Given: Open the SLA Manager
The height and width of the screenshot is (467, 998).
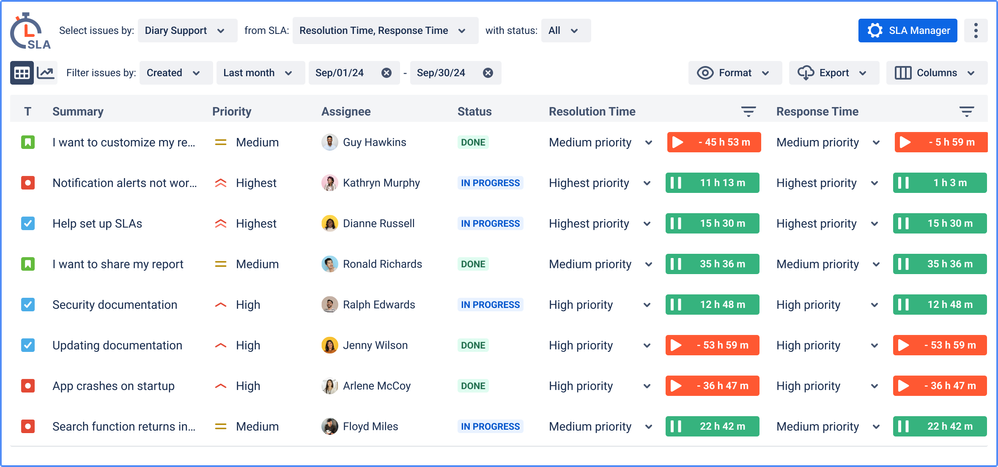Looking at the screenshot, I should tap(908, 31).
